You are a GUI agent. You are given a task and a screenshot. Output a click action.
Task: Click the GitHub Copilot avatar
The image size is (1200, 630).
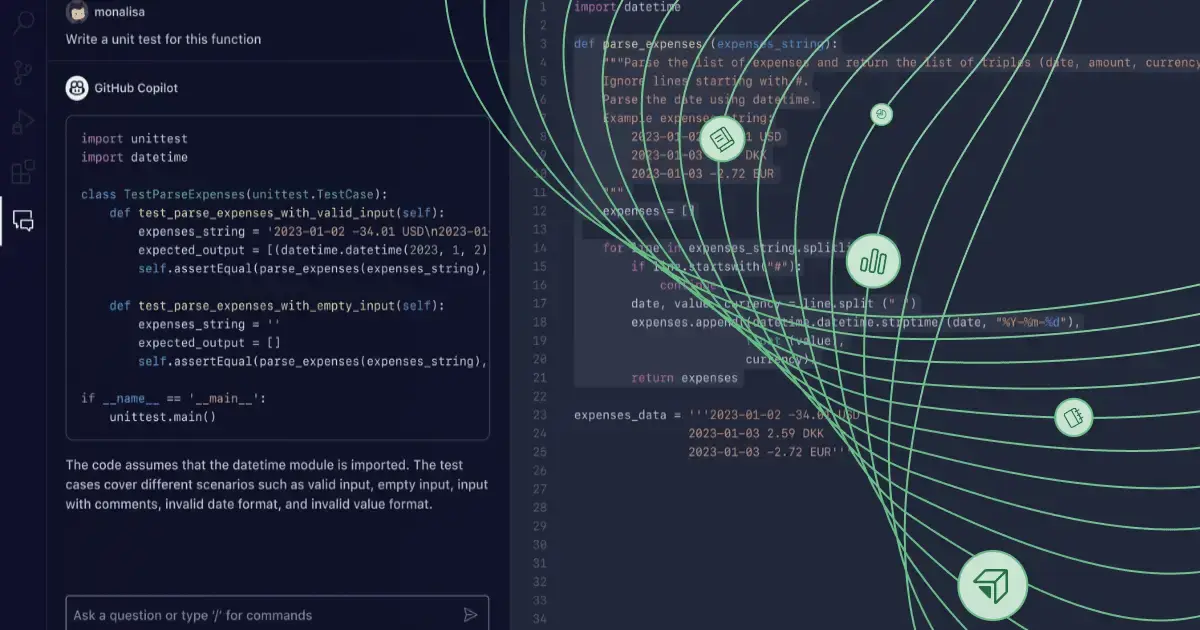[x=75, y=88]
